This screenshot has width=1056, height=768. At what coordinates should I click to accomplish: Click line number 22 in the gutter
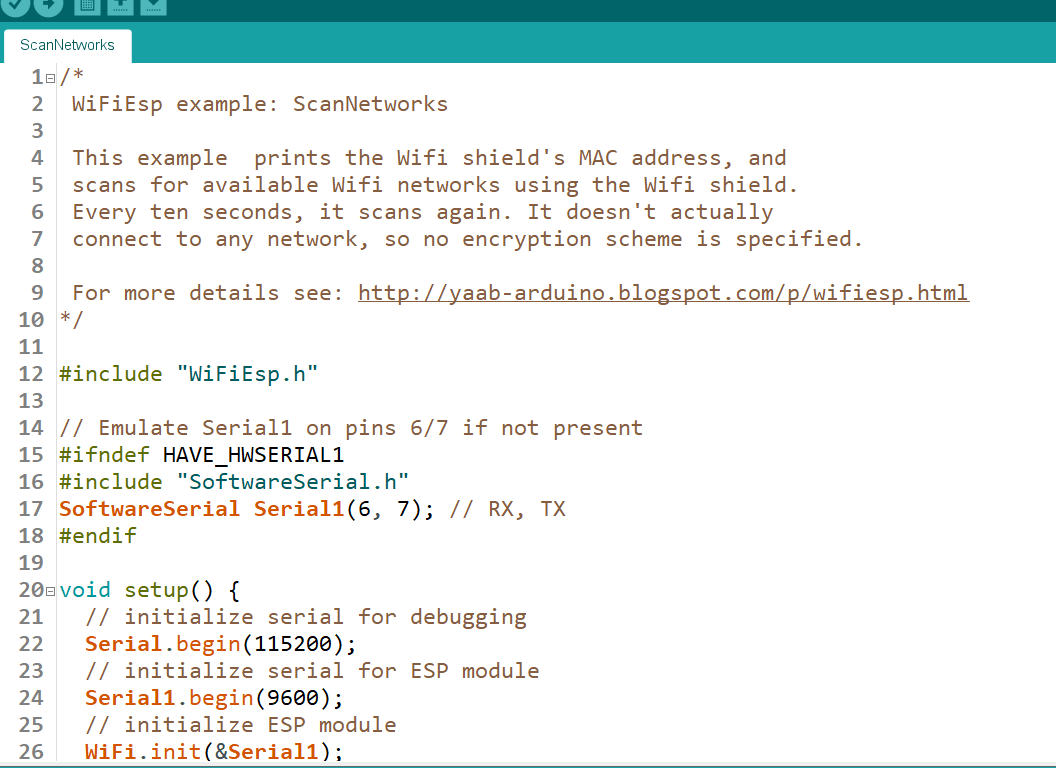click(31, 643)
